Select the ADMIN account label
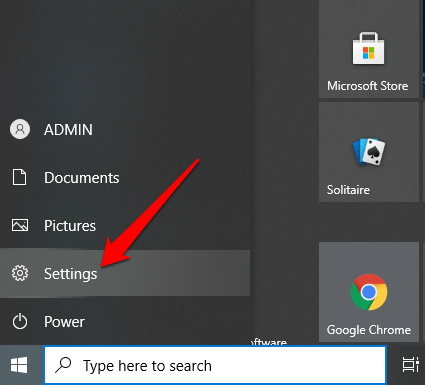The height and width of the screenshot is (386, 425). [68, 130]
